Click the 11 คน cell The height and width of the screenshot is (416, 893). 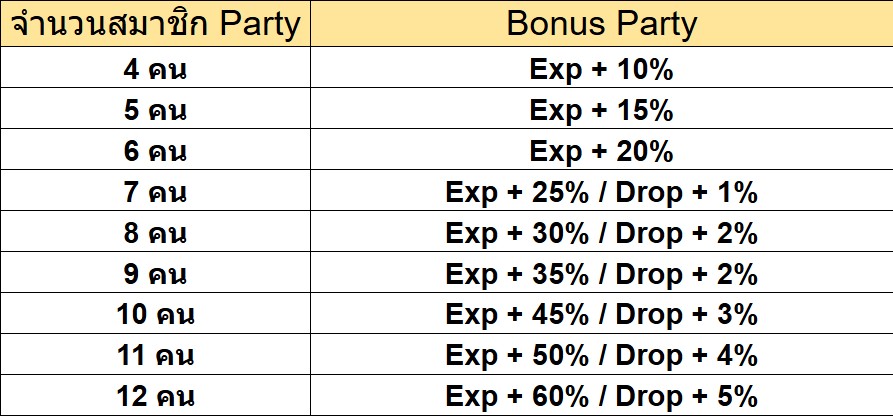click(155, 354)
